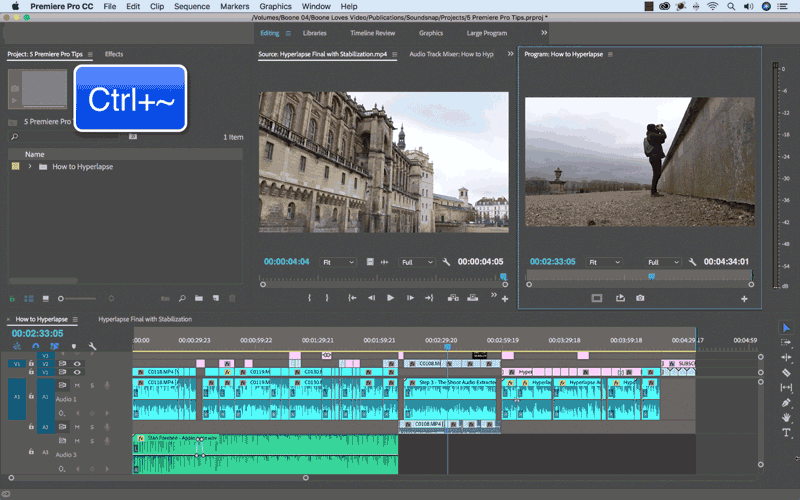Switch to the Libraries workspace
The width and height of the screenshot is (800, 500).
point(314,33)
